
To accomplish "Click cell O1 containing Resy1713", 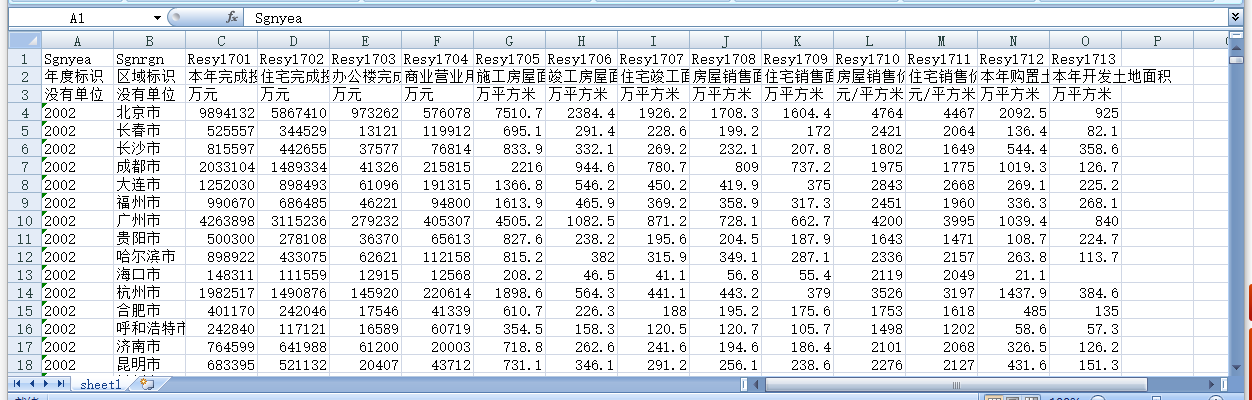I will coord(1085,58).
